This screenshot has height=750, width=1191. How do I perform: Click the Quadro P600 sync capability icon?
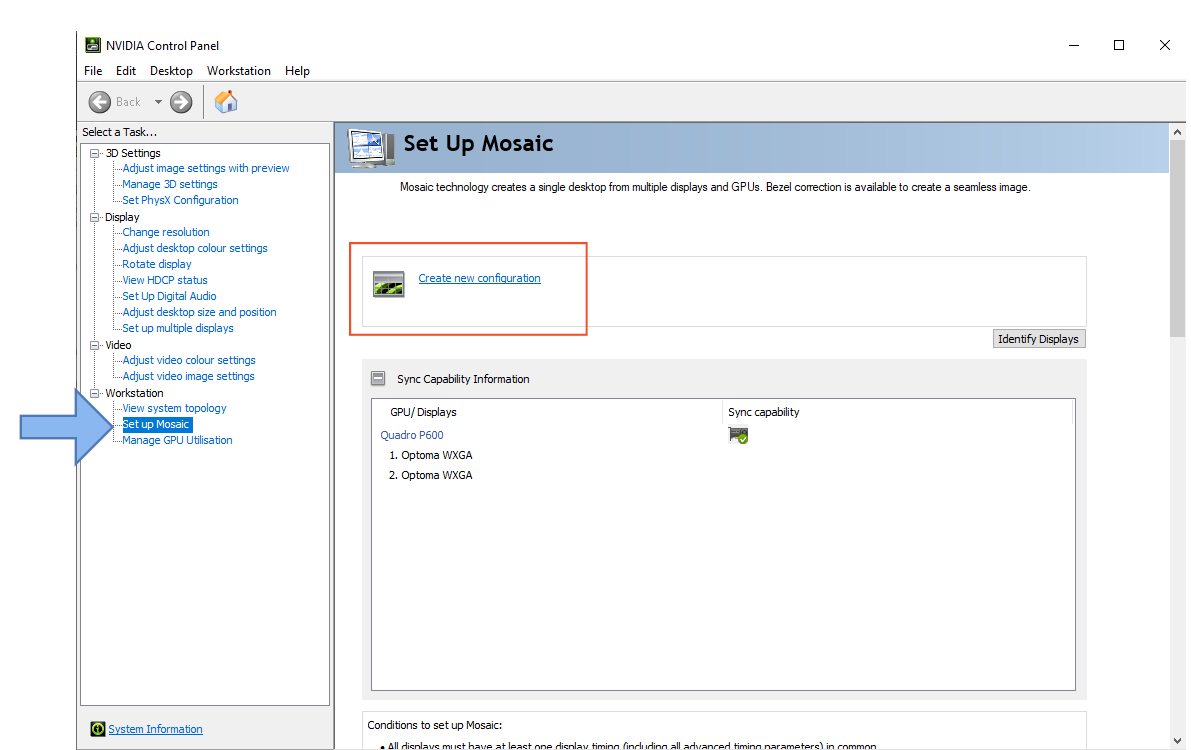pyautogui.click(x=738, y=435)
